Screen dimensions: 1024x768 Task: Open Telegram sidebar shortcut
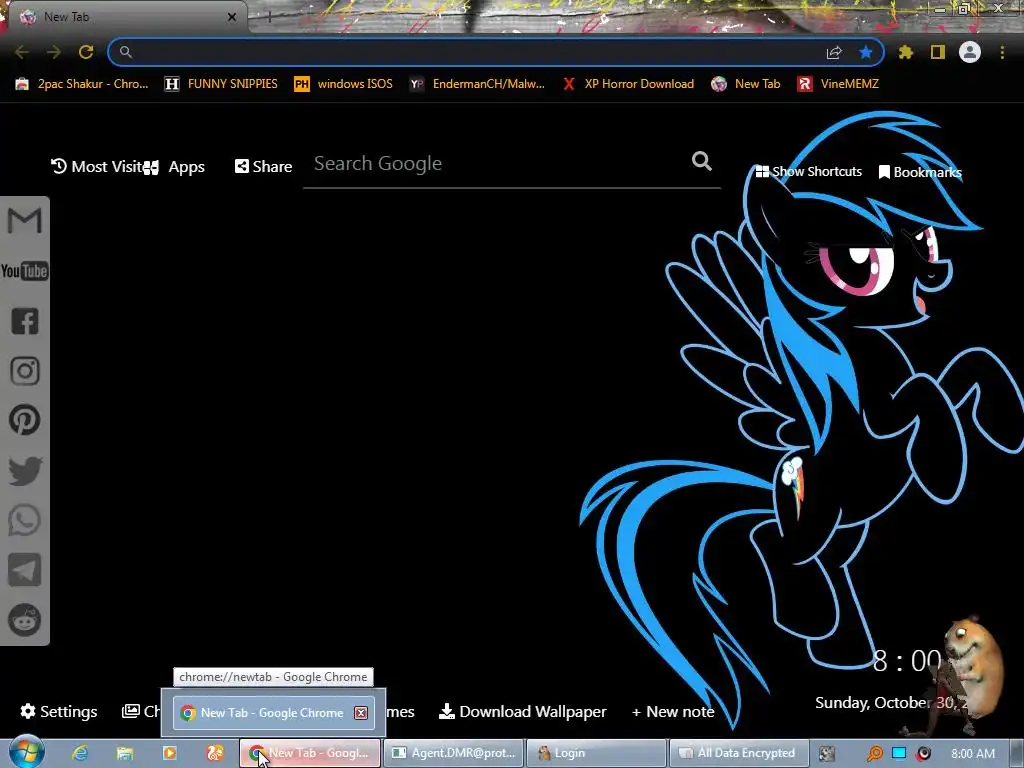[25, 570]
